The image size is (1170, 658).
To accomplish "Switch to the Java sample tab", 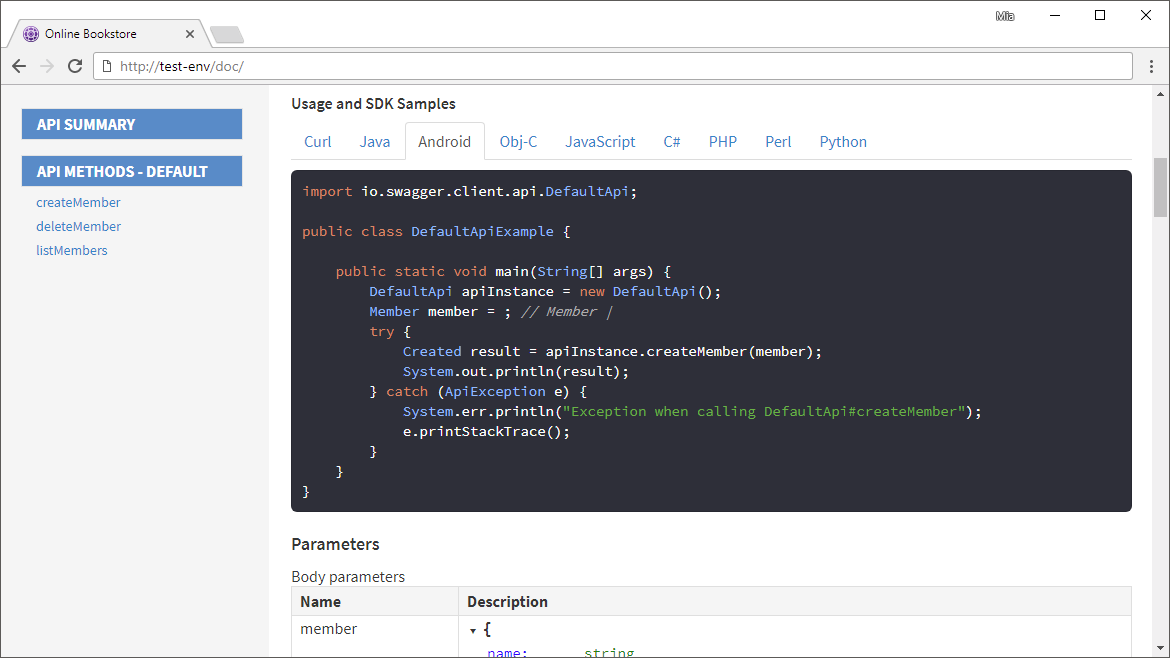I will point(375,142).
